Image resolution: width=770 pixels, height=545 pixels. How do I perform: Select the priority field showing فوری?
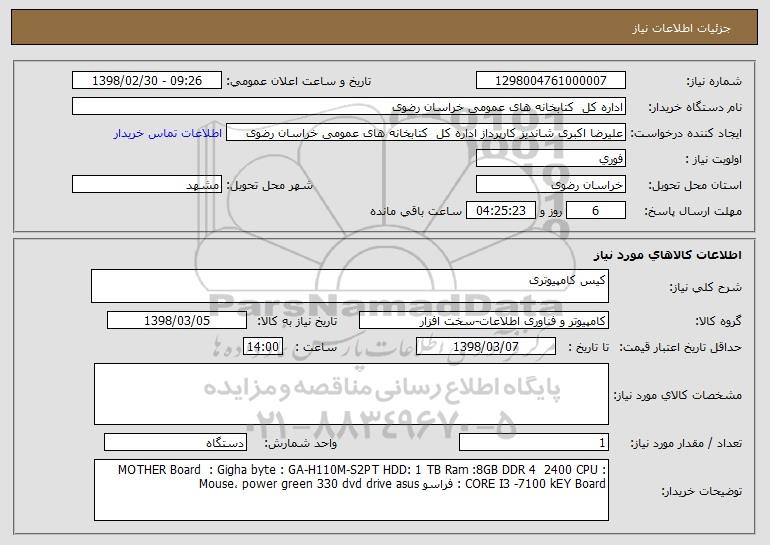click(x=550, y=159)
